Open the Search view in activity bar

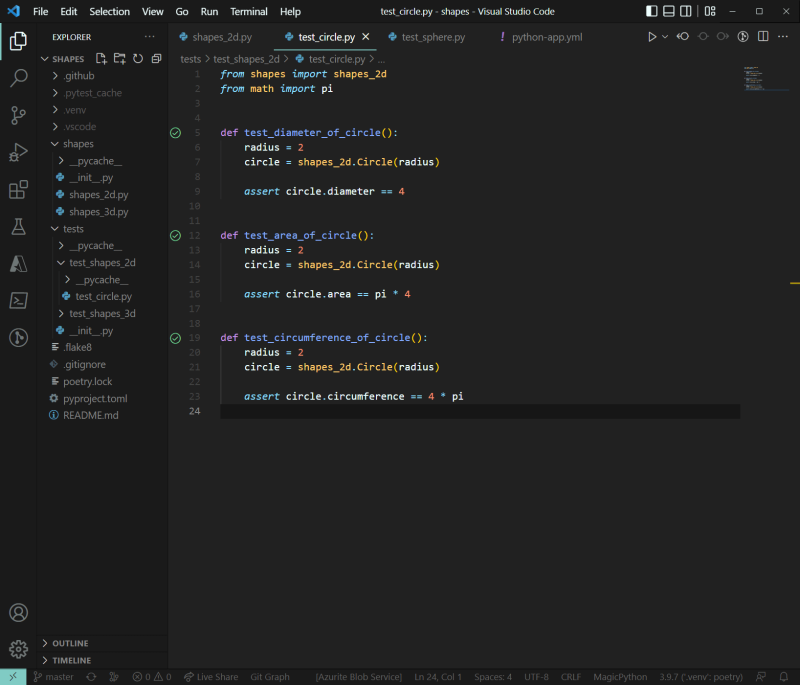(x=18, y=78)
